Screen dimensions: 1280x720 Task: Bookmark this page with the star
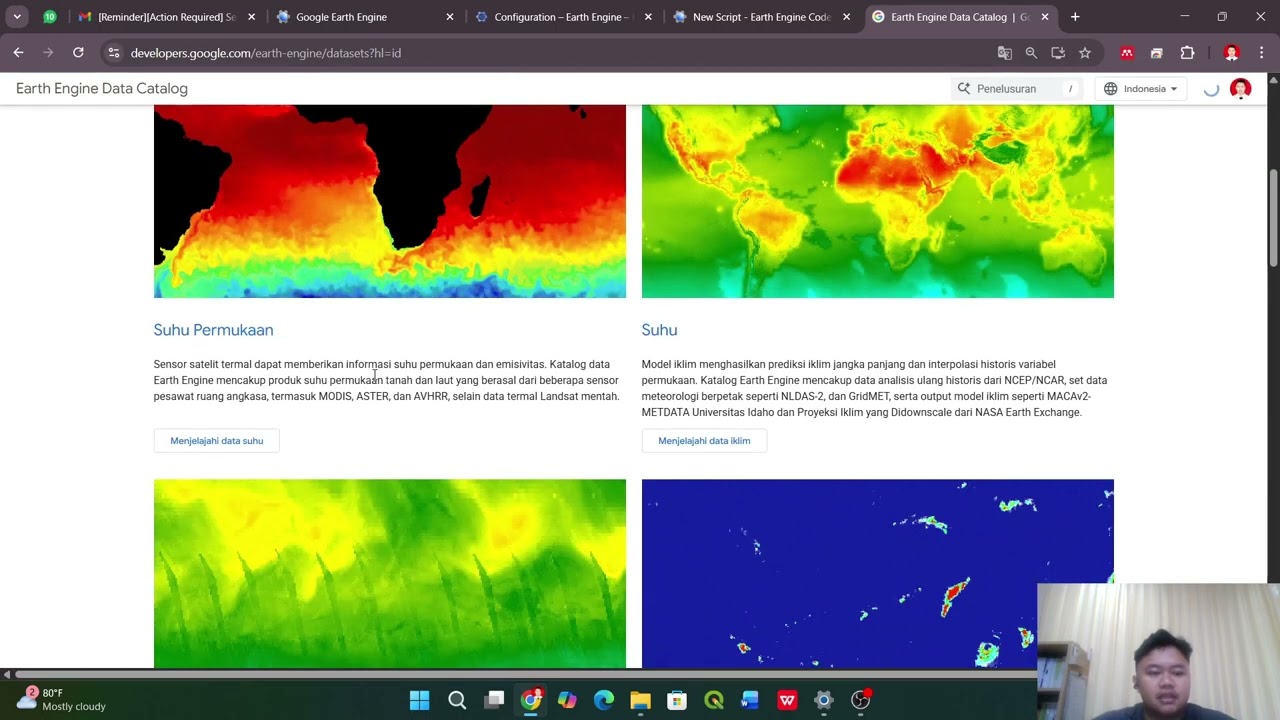coord(1084,53)
